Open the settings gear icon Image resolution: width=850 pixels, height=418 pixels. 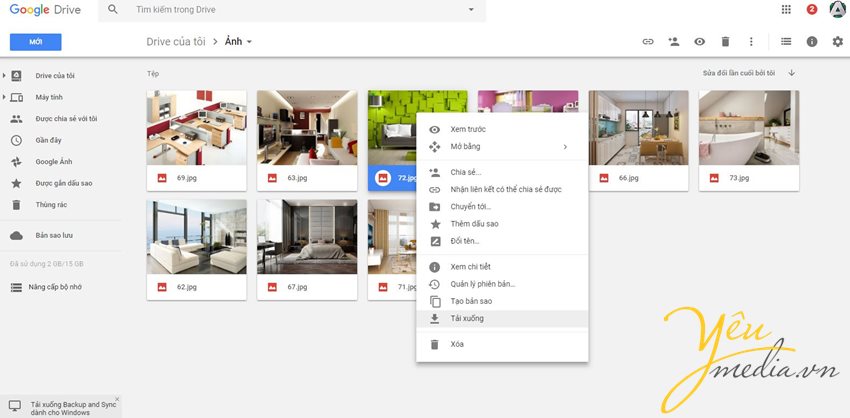pos(838,41)
